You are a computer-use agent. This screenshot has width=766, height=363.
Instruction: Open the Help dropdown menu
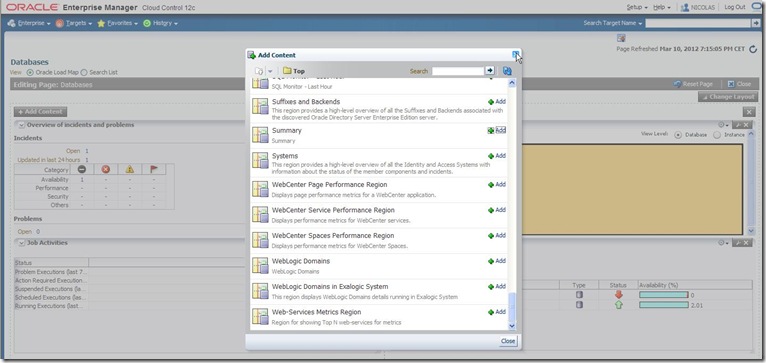tap(662, 7)
